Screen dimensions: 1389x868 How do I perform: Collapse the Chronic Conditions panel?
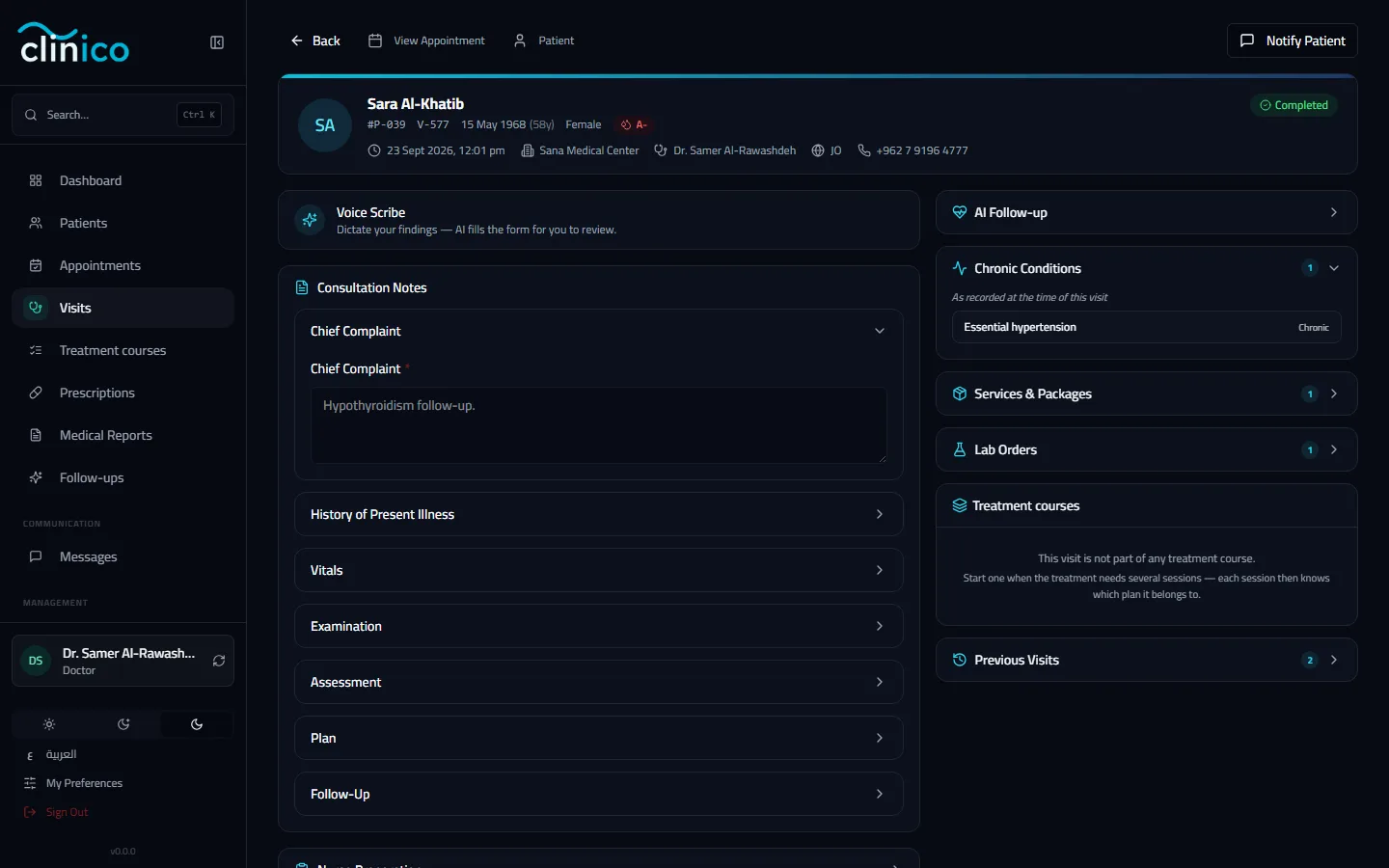[1334, 268]
